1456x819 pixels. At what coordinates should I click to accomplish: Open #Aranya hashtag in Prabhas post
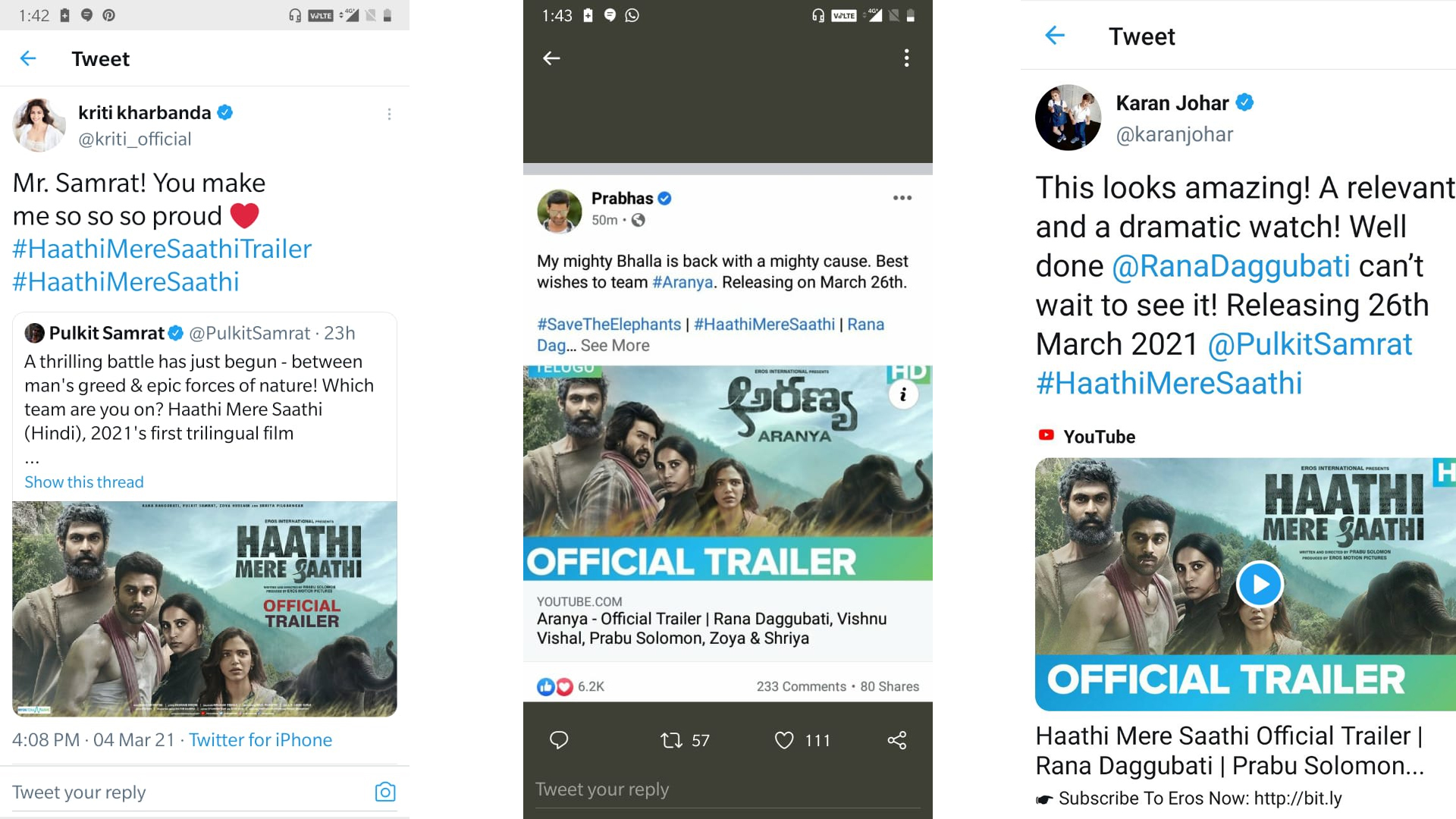[682, 282]
